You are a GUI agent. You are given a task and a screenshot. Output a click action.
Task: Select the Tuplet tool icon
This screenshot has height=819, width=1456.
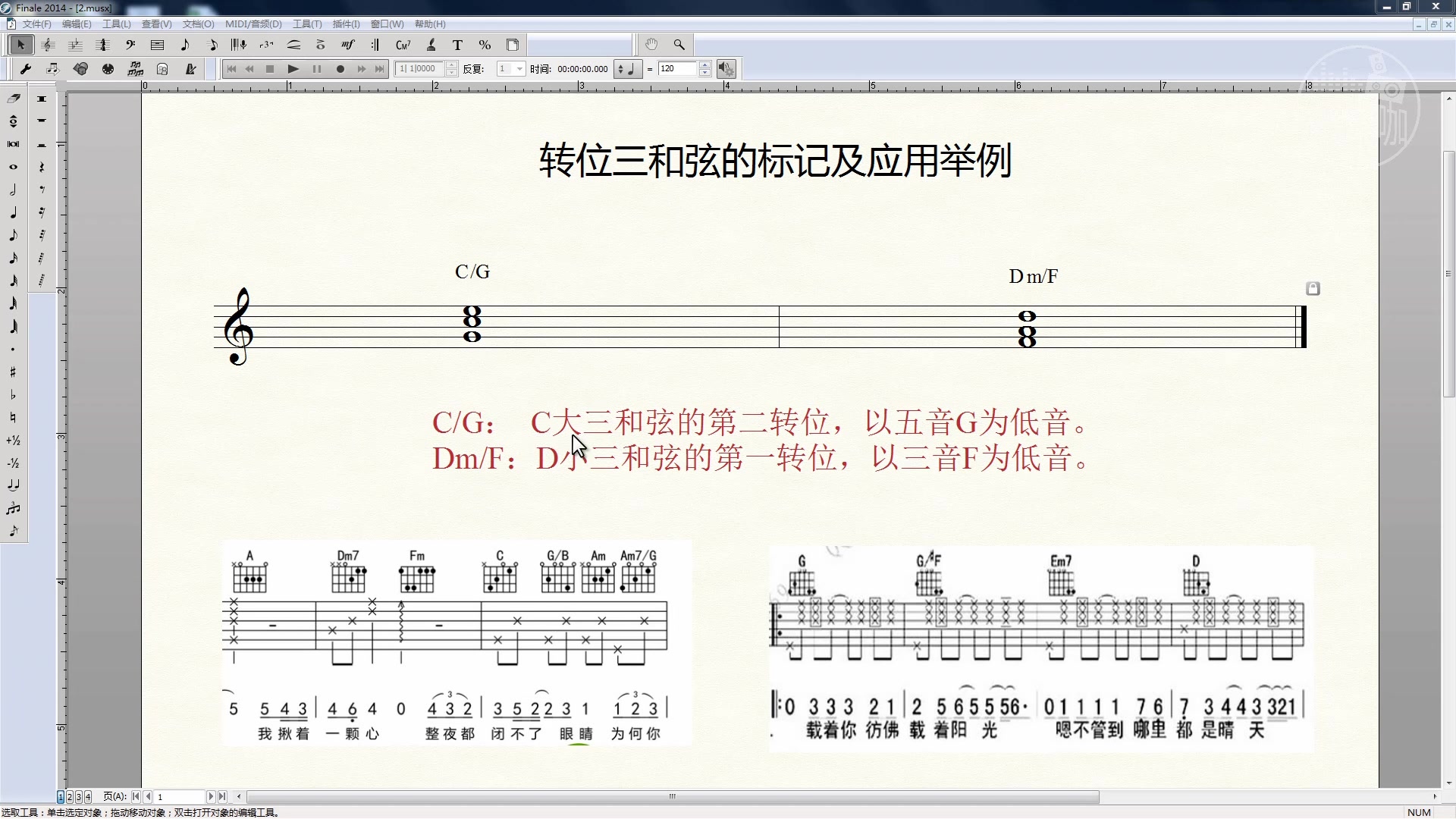coord(266,45)
